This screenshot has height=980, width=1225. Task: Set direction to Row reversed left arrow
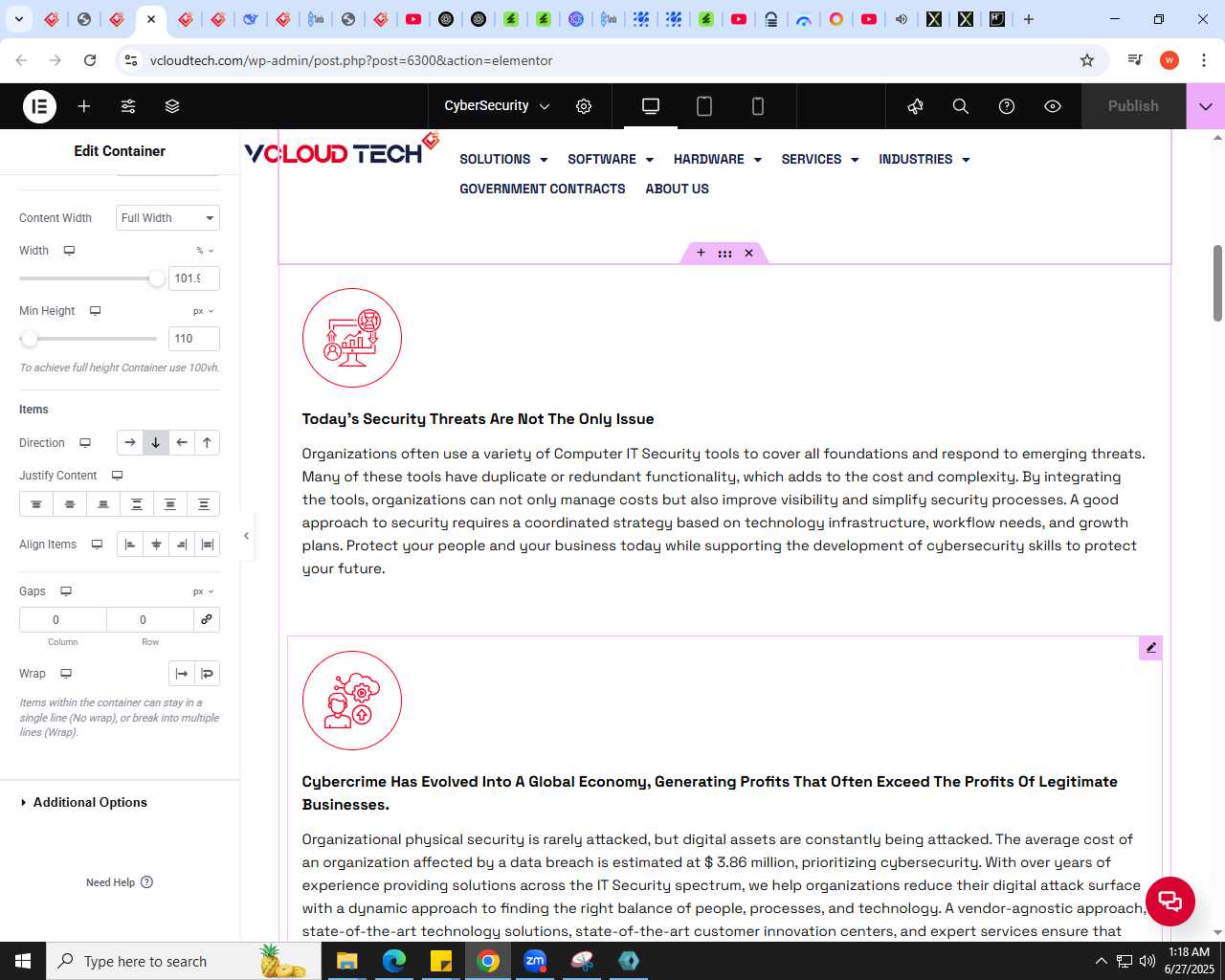click(182, 443)
